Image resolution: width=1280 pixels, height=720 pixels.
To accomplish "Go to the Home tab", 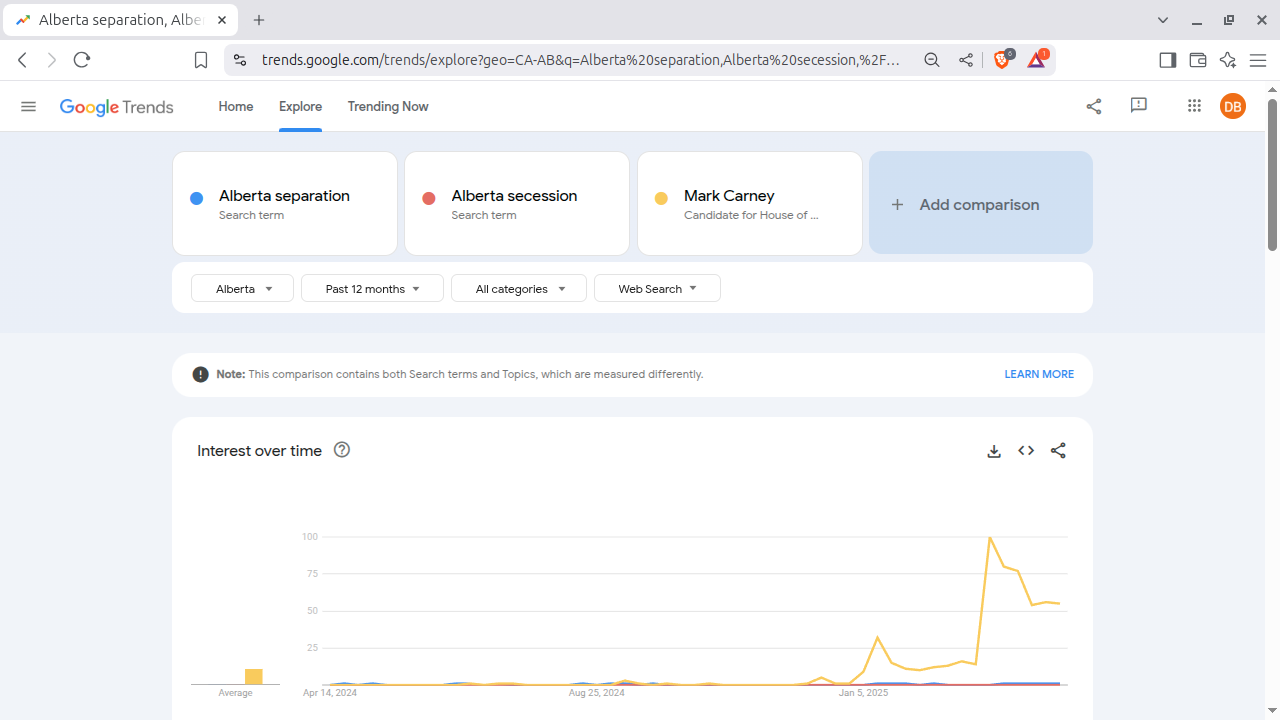I will click(236, 106).
